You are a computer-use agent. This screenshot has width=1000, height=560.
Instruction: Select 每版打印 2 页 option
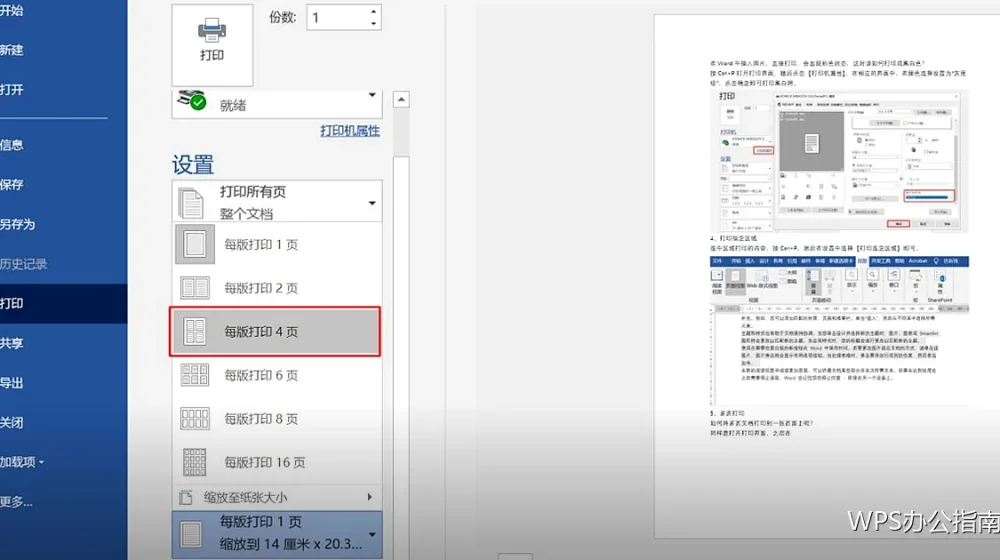point(277,288)
